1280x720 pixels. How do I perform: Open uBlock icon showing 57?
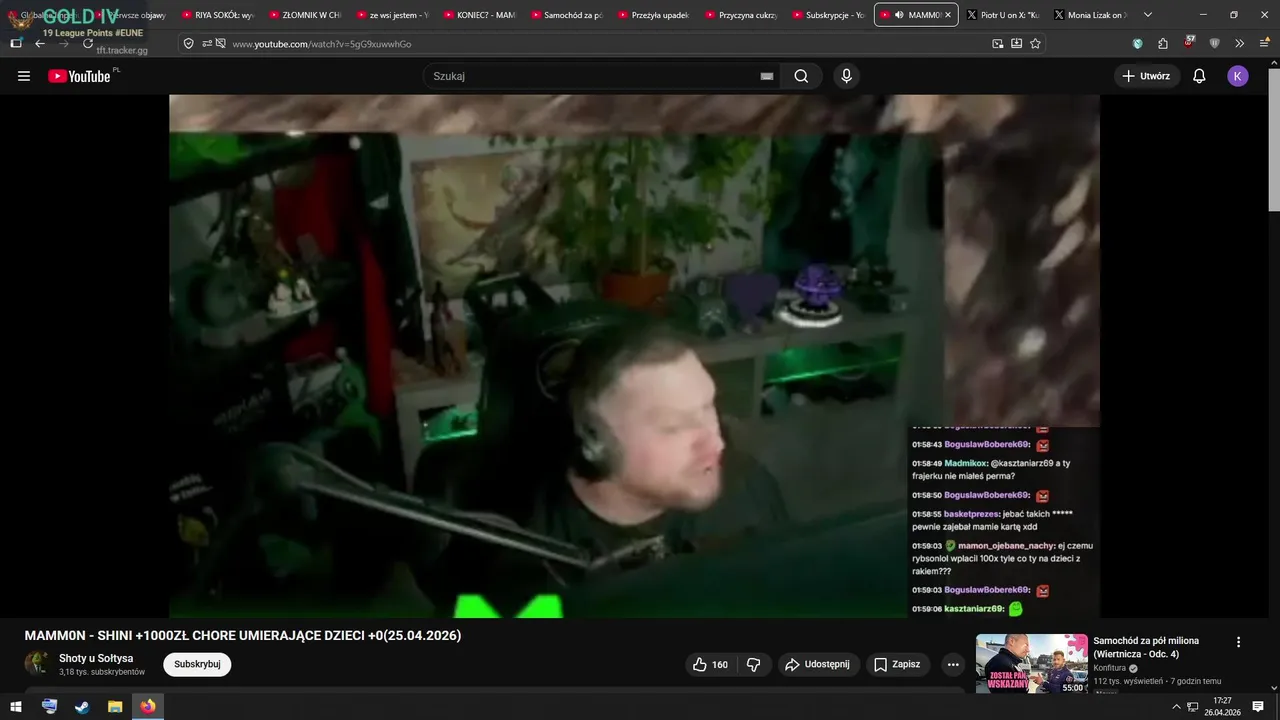1189,43
